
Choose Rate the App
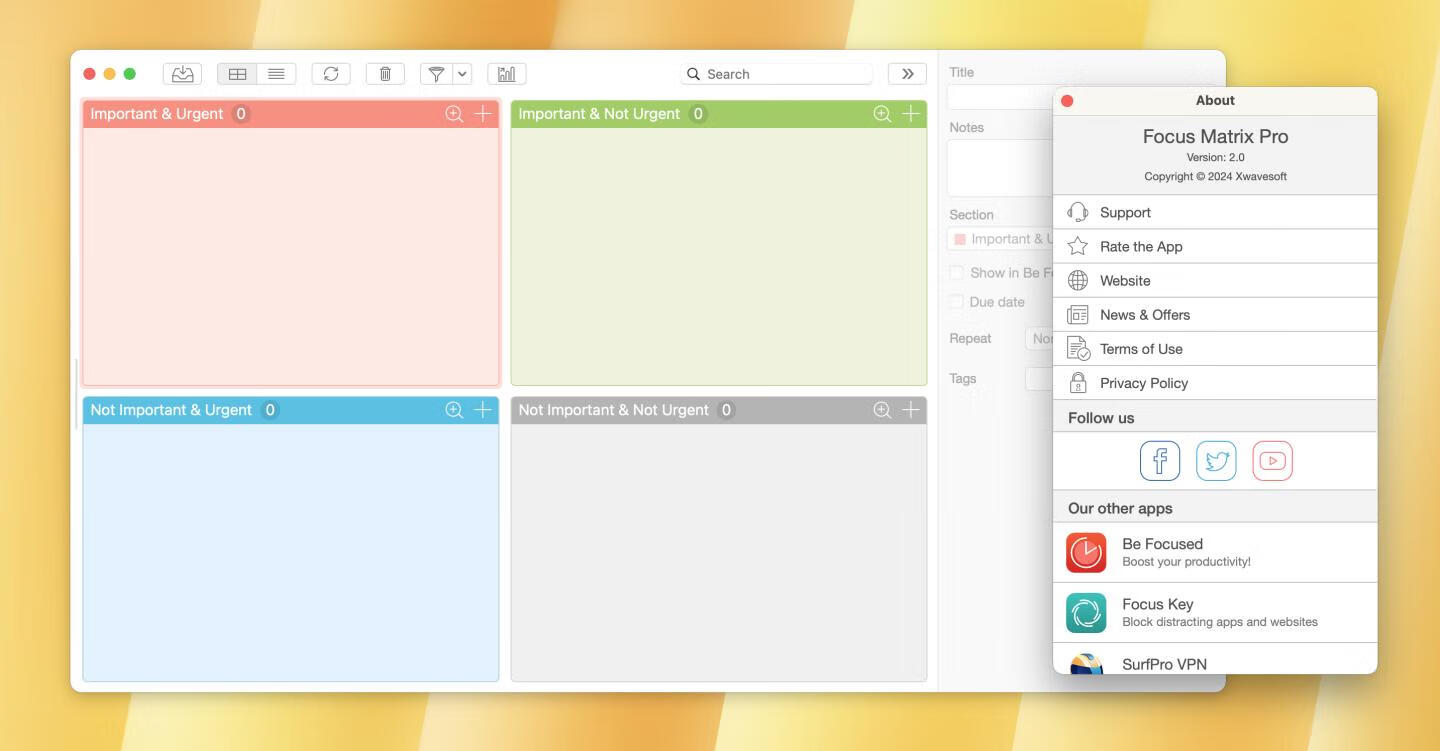tap(1215, 246)
